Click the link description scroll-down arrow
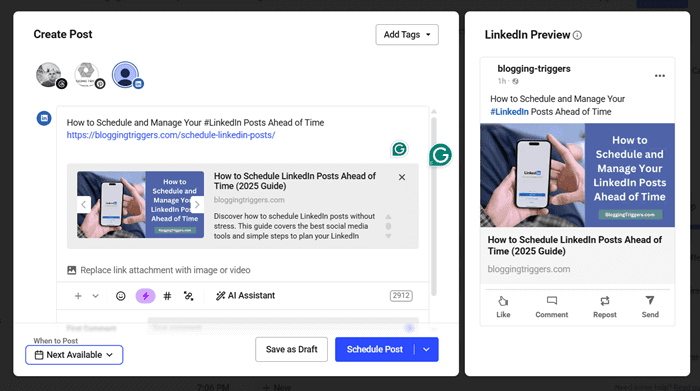 tap(388, 236)
